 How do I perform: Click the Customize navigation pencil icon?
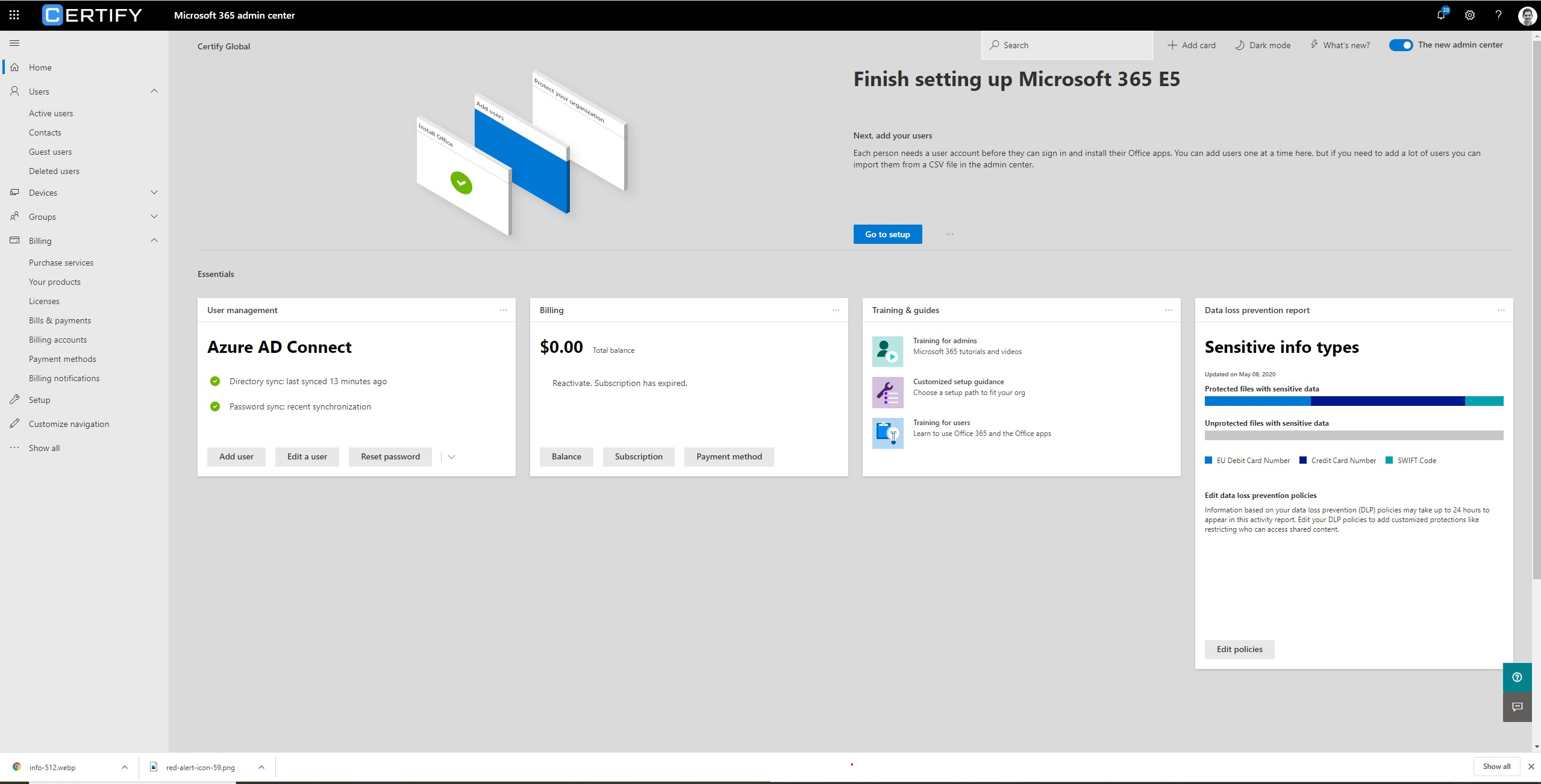pyautogui.click(x=14, y=423)
